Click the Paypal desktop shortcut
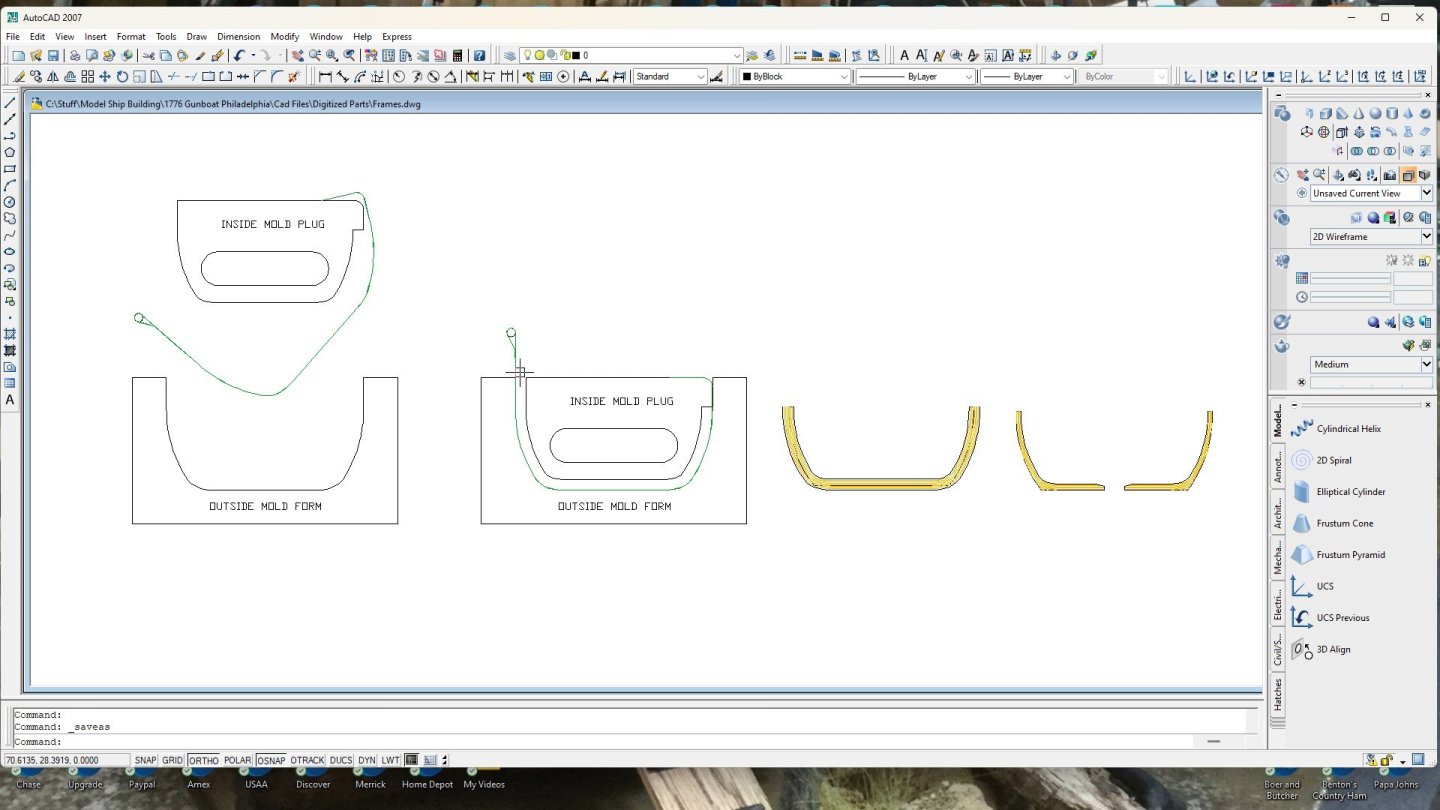The height and width of the screenshot is (810, 1440). coord(143,779)
